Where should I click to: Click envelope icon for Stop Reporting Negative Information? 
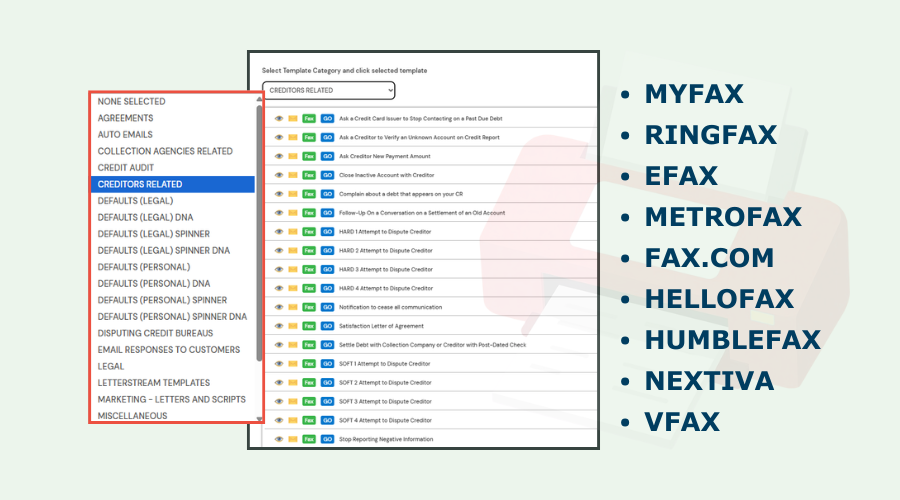click(x=293, y=439)
